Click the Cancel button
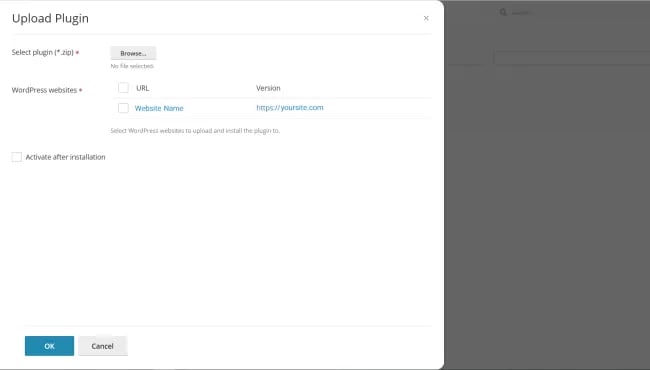This screenshot has width=650, height=370. point(102,346)
